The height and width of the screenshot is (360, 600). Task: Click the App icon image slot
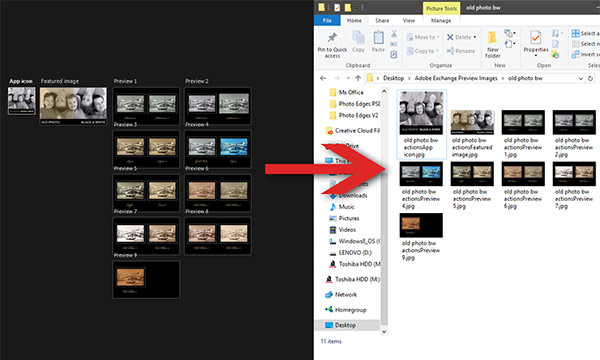coord(22,101)
